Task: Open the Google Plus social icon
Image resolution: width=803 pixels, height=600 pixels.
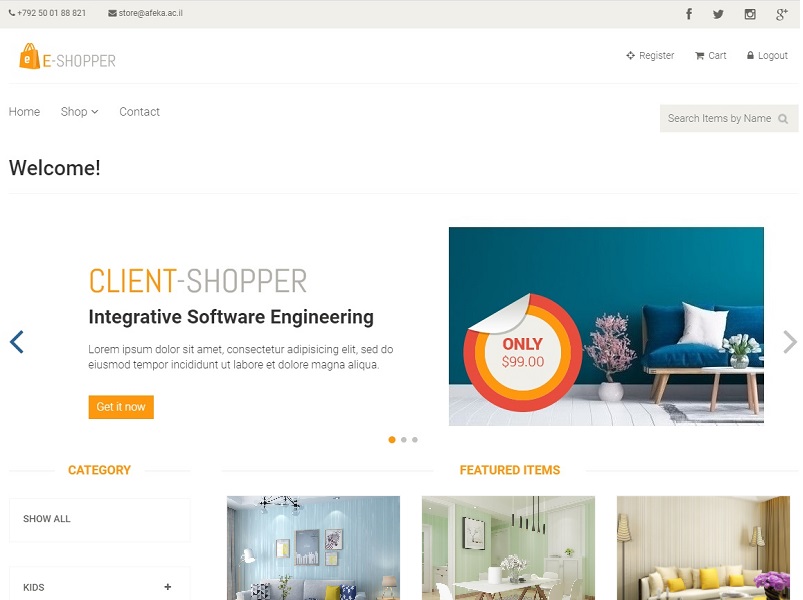Action: click(781, 14)
